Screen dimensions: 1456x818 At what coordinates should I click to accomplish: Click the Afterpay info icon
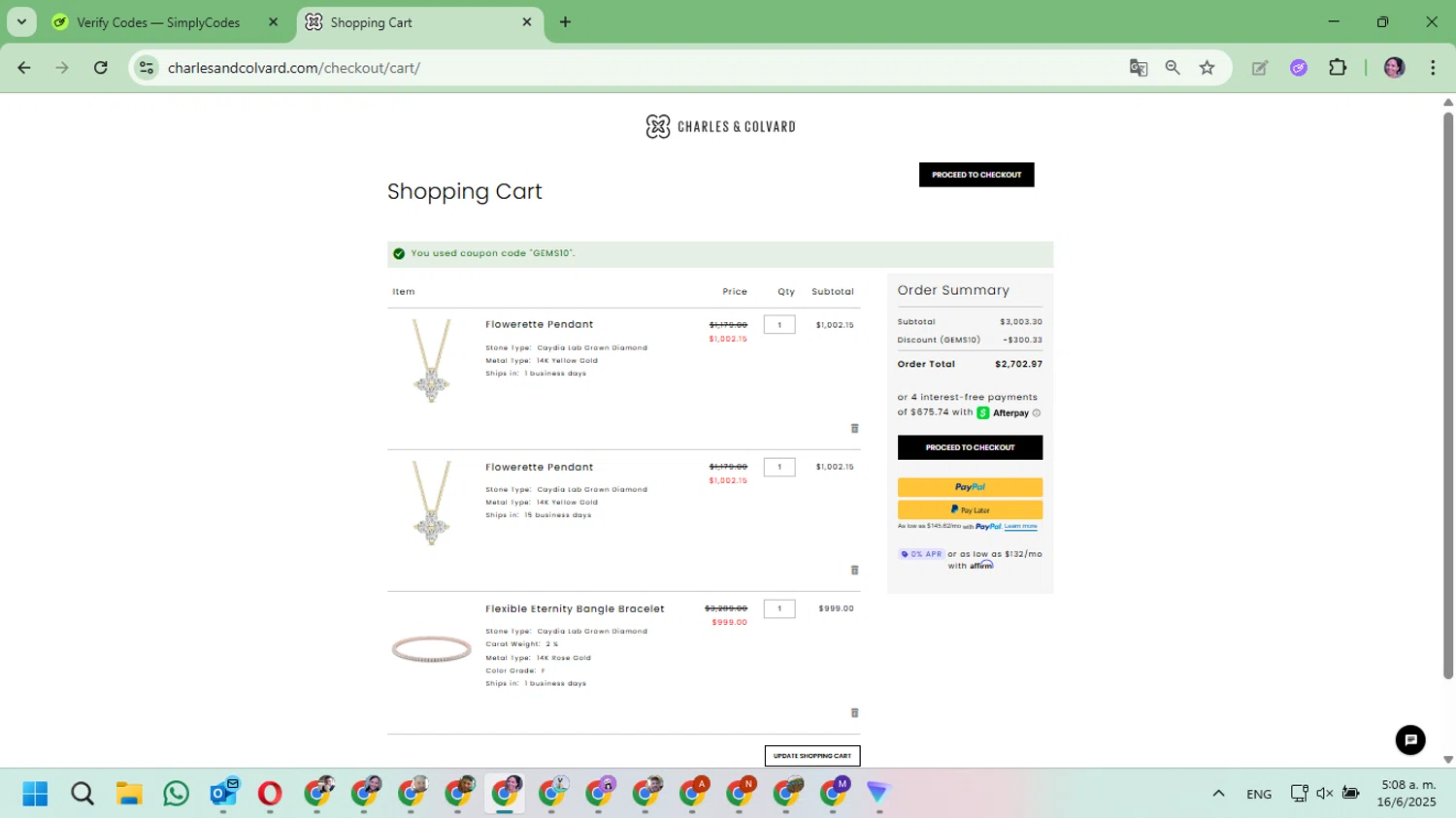coord(1037,413)
